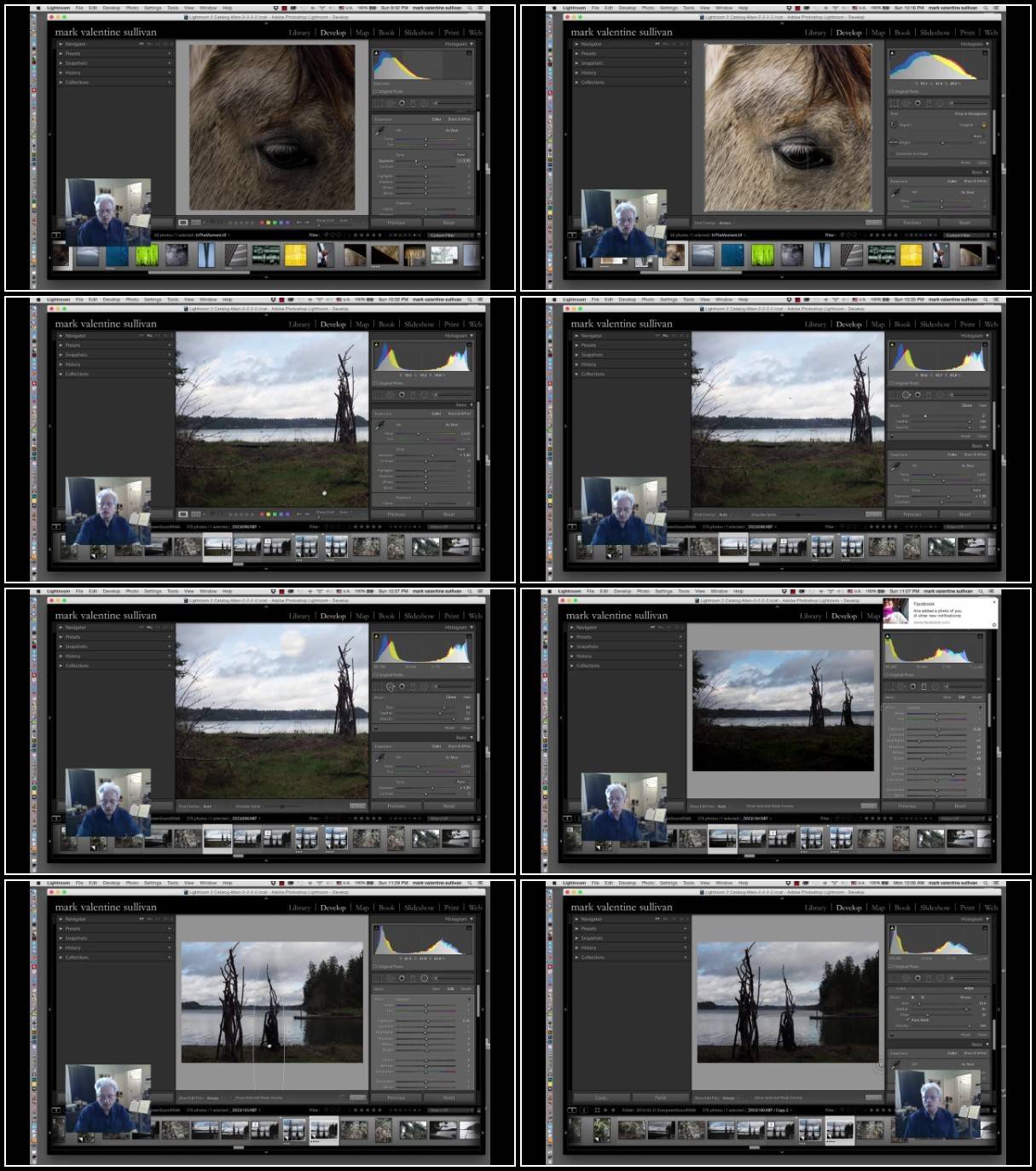Screen dimensions: 1036x1171
Task: Click highlight clipping indicator in dark horse-eye histogram
Action: (468, 53)
